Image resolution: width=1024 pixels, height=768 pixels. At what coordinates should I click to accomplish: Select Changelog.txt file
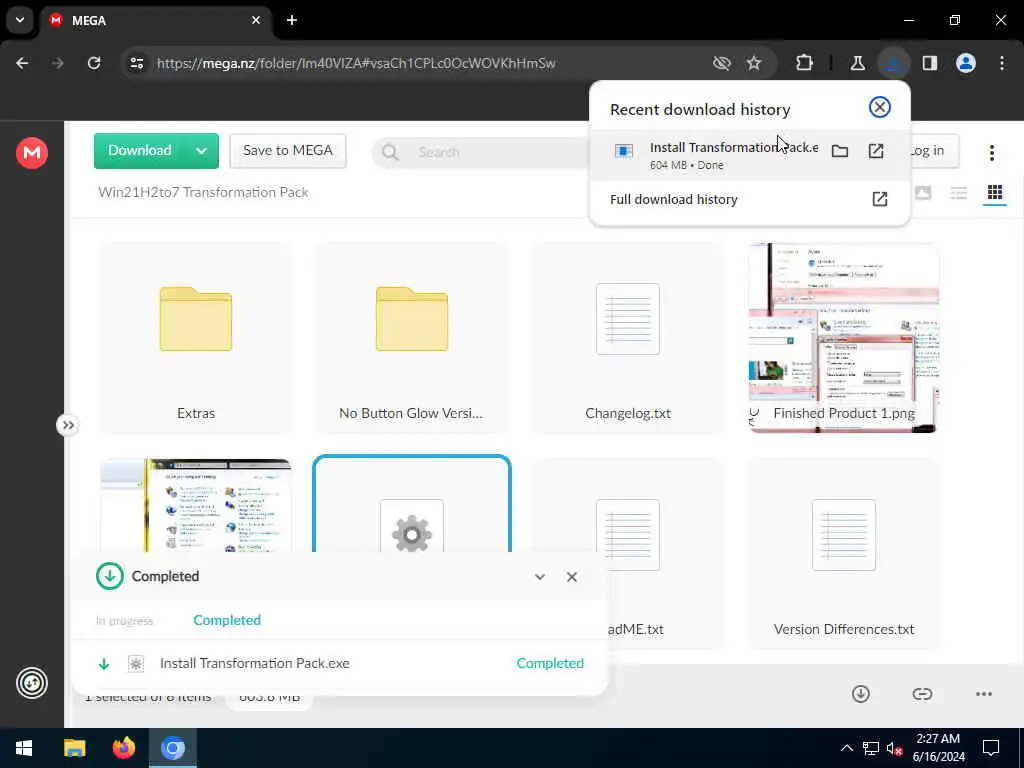[x=628, y=338]
